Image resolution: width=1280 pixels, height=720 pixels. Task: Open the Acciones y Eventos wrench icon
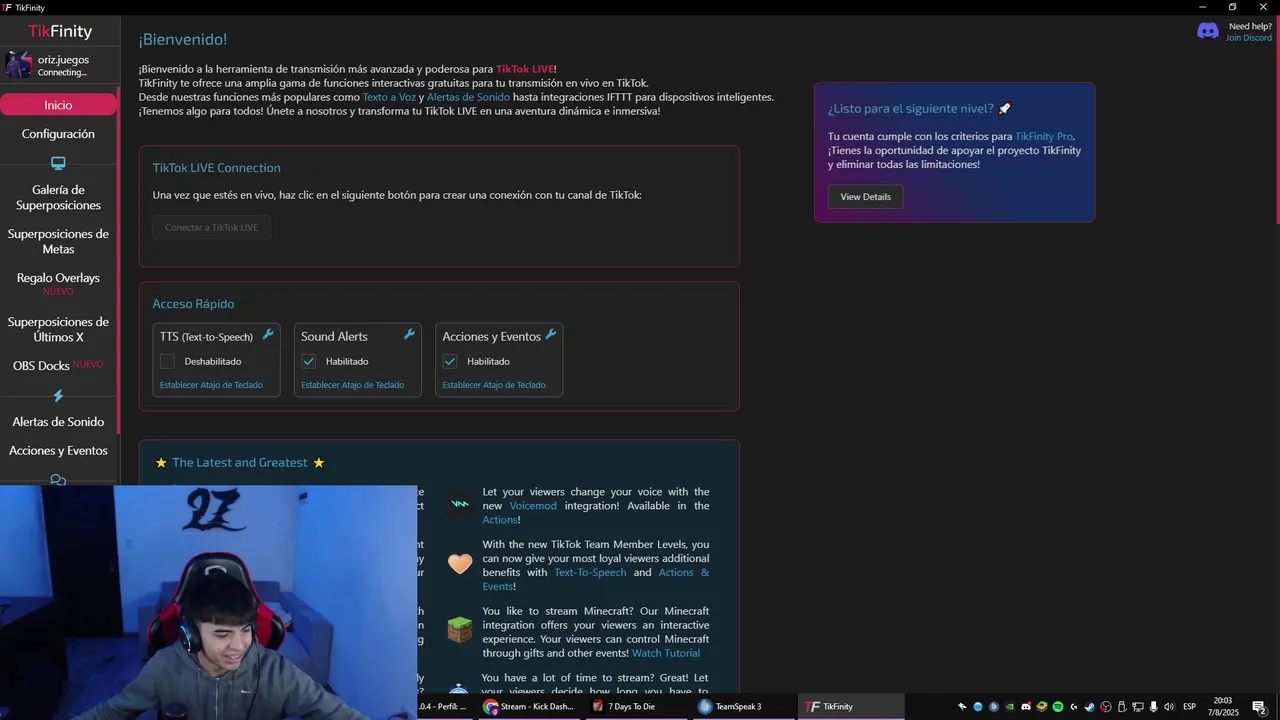[x=550, y=335]
